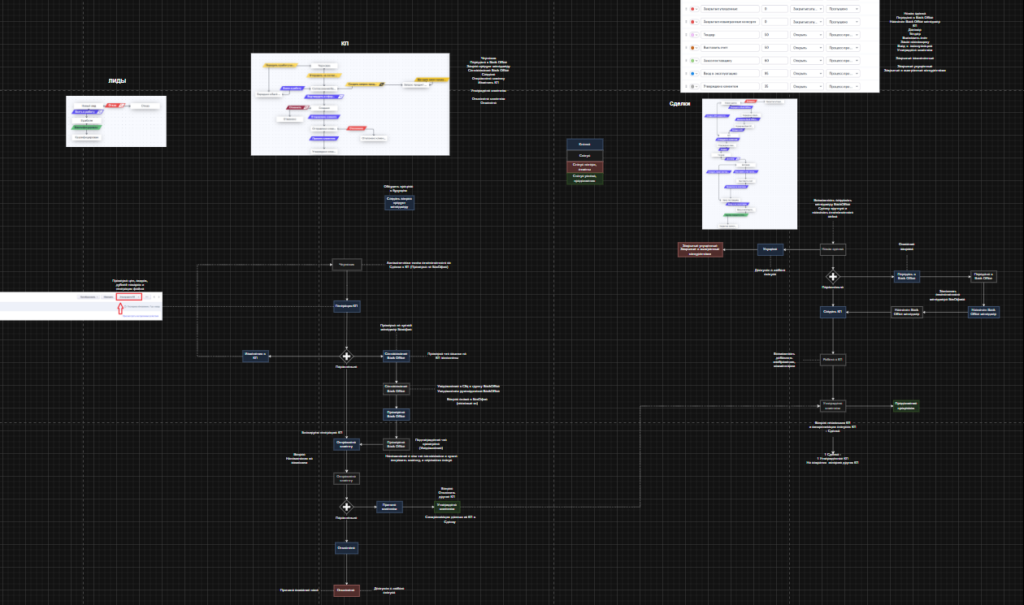Click the Тендер stage name field
This screenshot has width=1024, height=605.
(728, 33)
